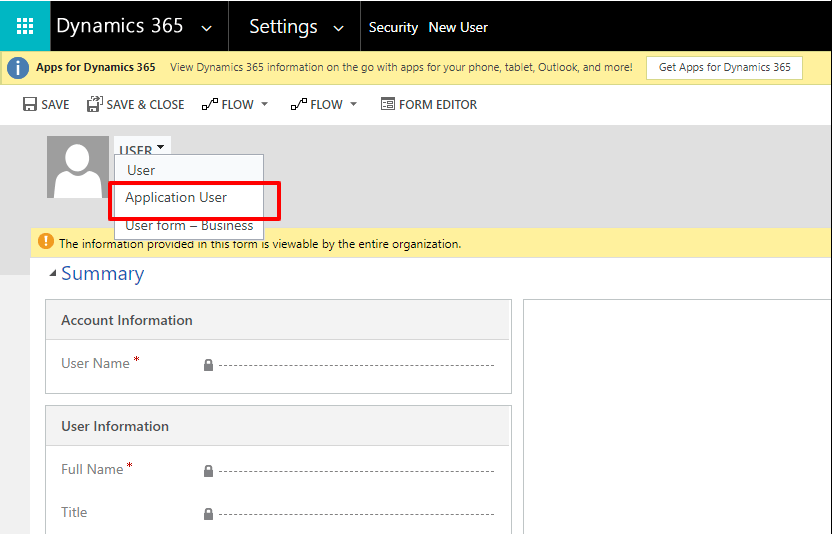Select Application User from form list

coord(176,198)
